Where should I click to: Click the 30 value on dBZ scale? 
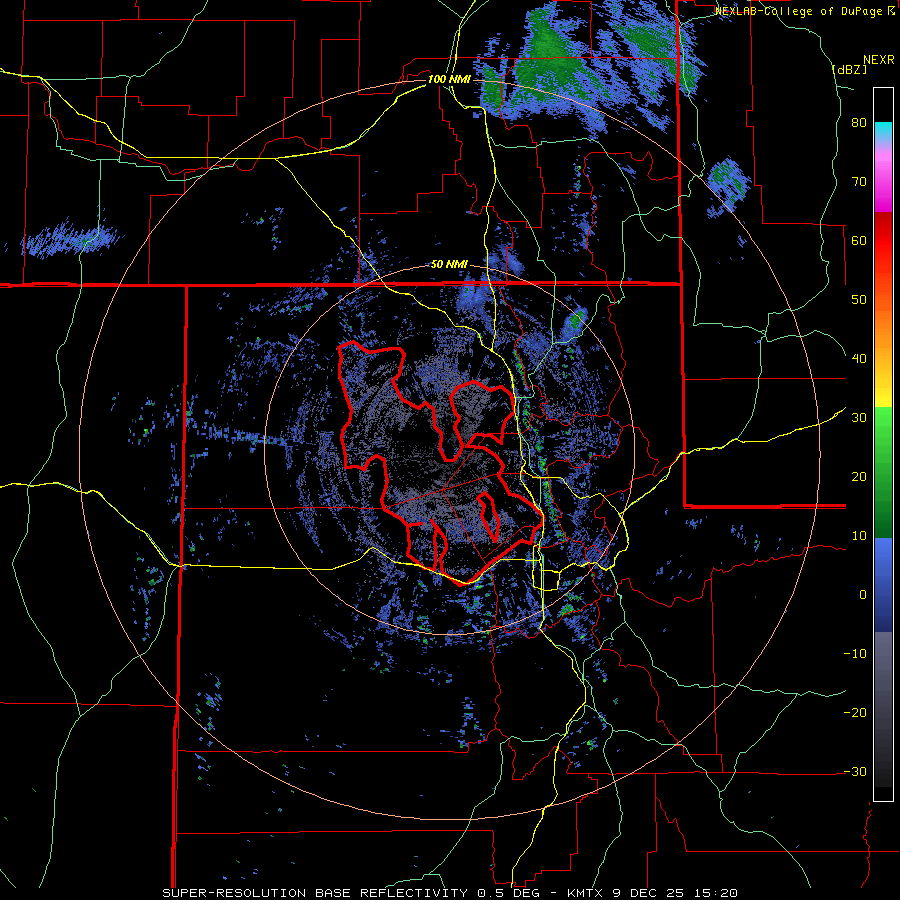click(x=859, y=417)
